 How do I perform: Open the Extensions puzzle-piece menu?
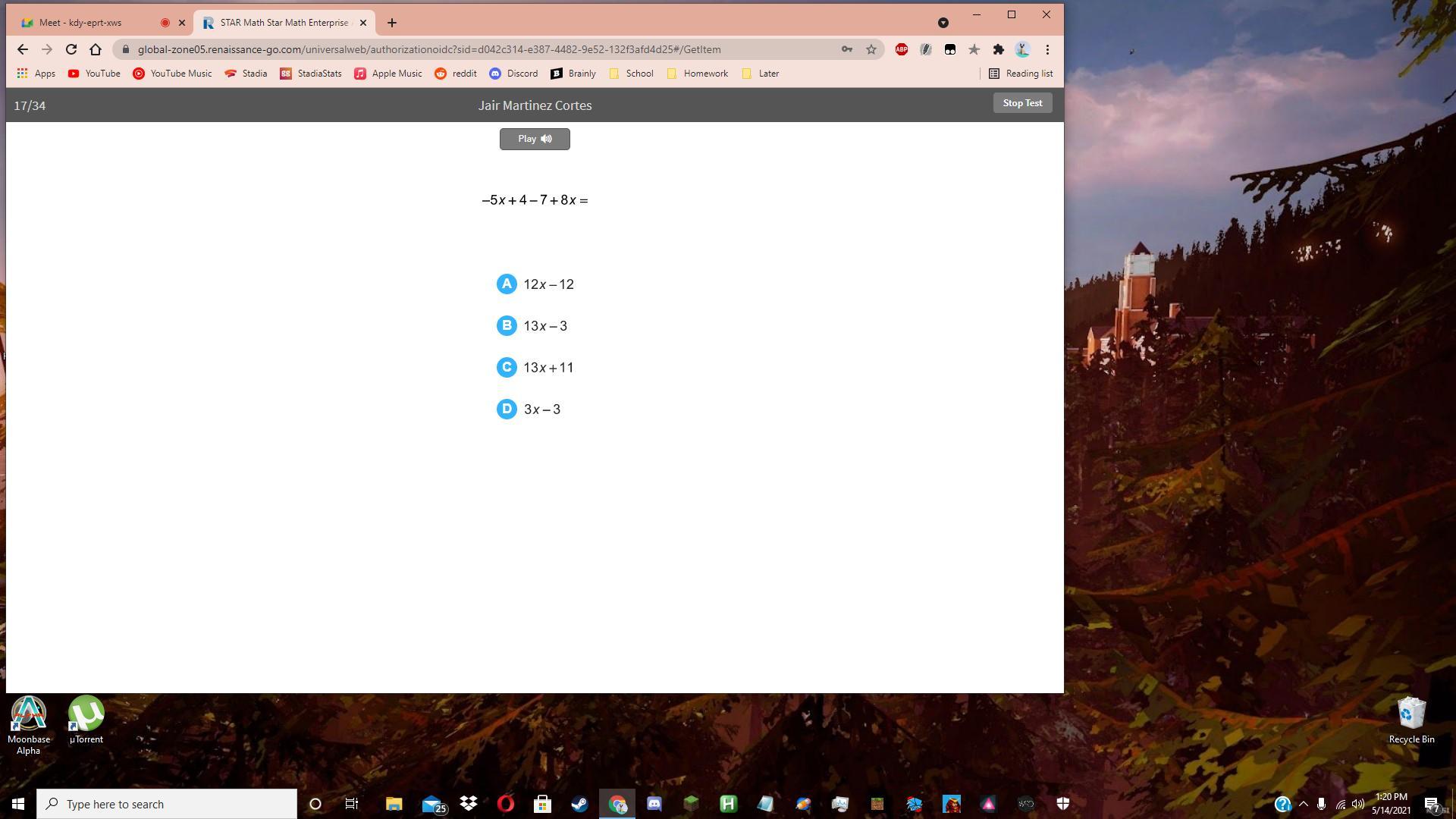pos(999,49)
